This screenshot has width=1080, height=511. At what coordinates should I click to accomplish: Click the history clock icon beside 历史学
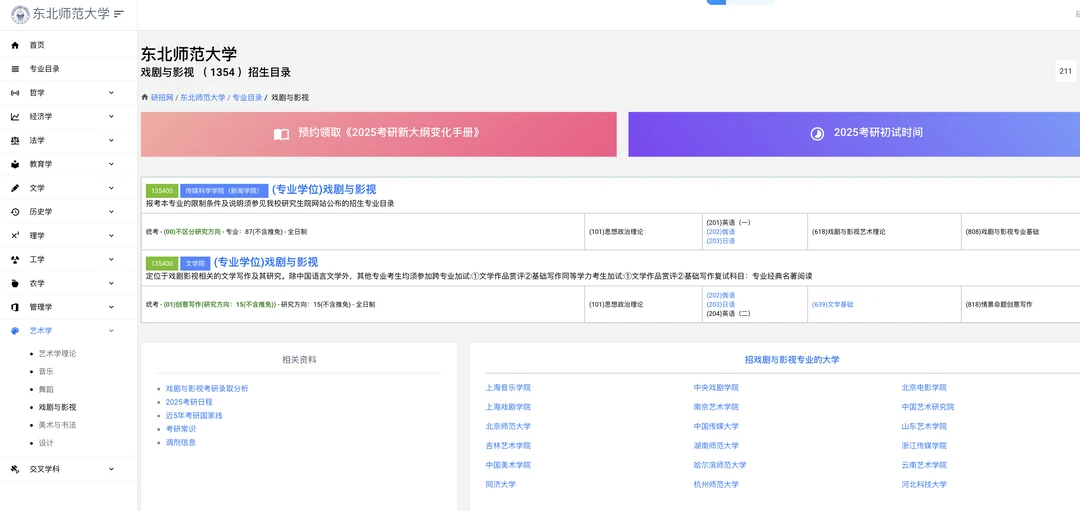[x=15, y=212]
